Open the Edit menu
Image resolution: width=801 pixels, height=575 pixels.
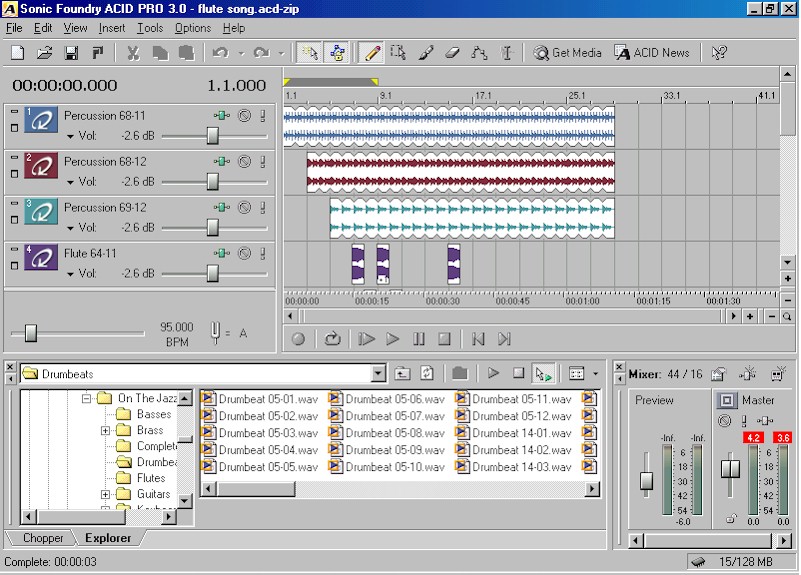43,28
